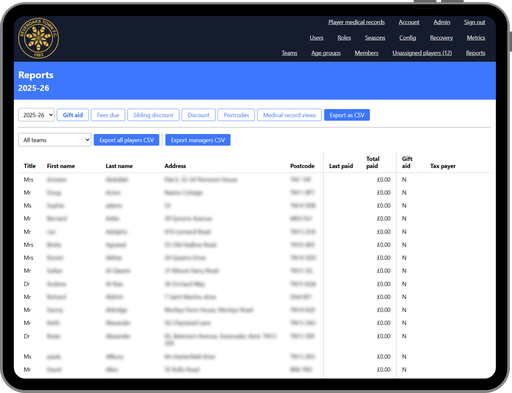
Task: Switch to the Fees due report tab
Action: (x=108, y=115)
